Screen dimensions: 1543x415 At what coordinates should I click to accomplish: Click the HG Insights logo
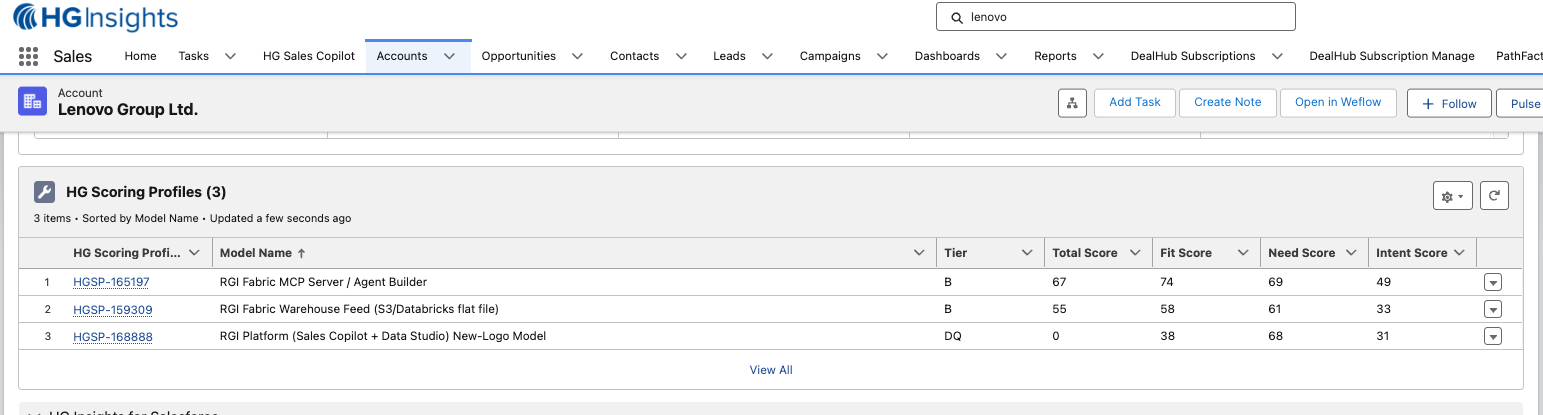point(95,18)
